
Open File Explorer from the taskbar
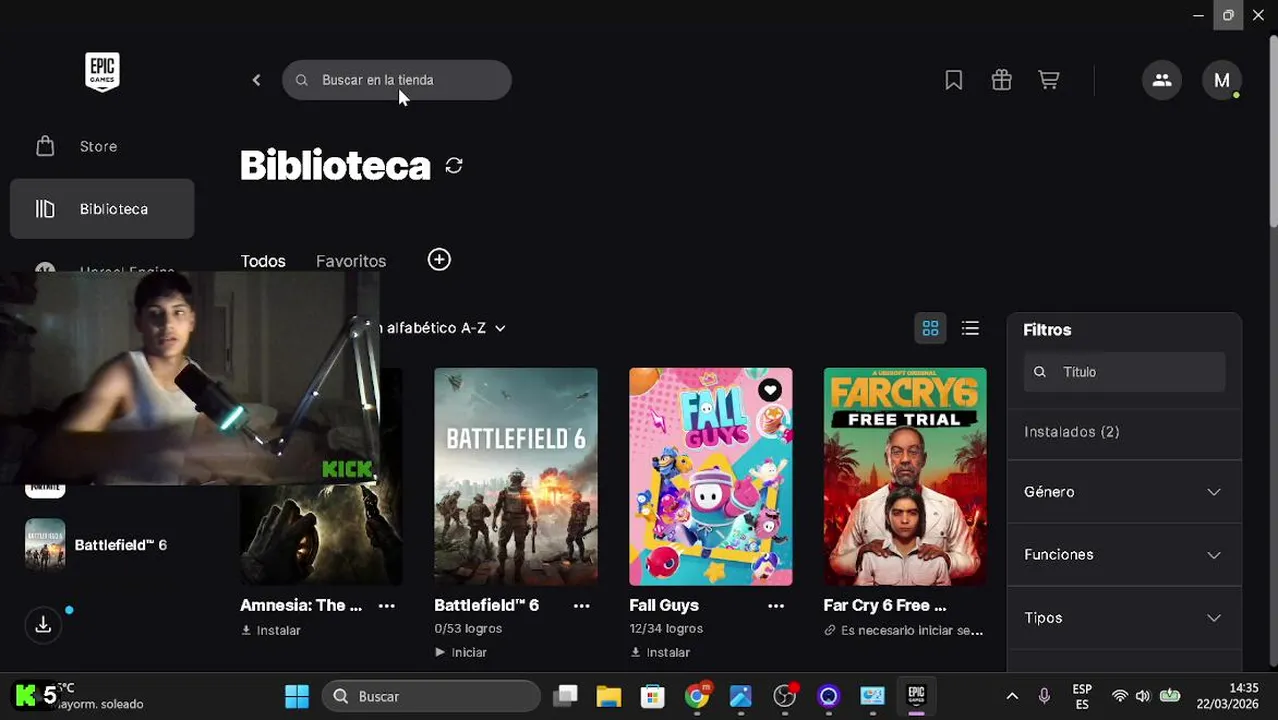(609, 696)
